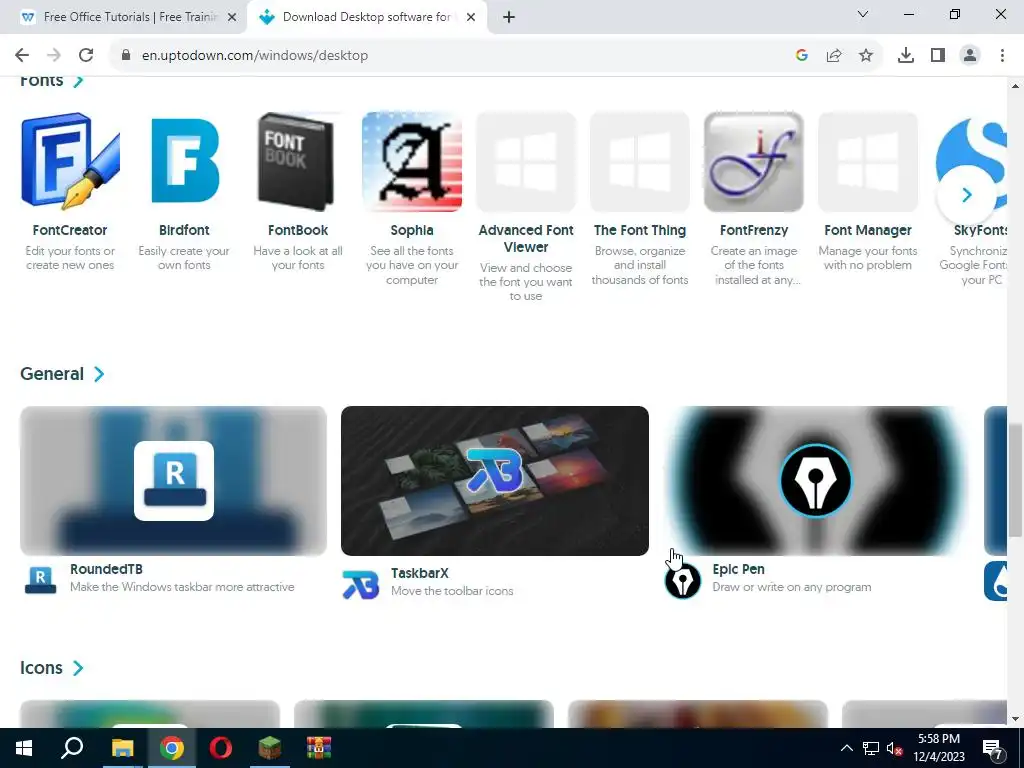Viewport: 1024px width, 768px height.
Task: Open the RoundedTB title link
Action: (106, 569)
